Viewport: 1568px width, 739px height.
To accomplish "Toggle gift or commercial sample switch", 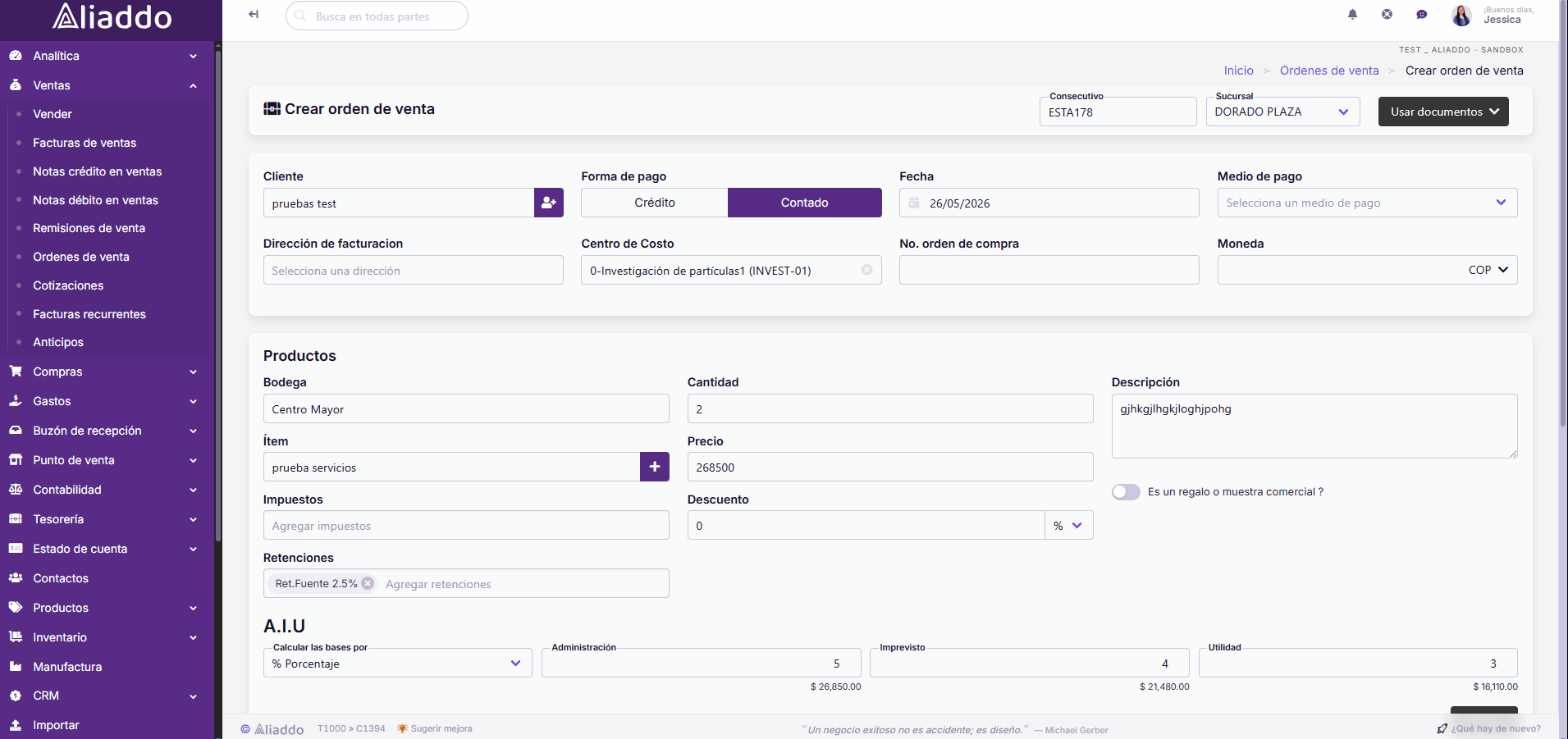I will 1126,492.
